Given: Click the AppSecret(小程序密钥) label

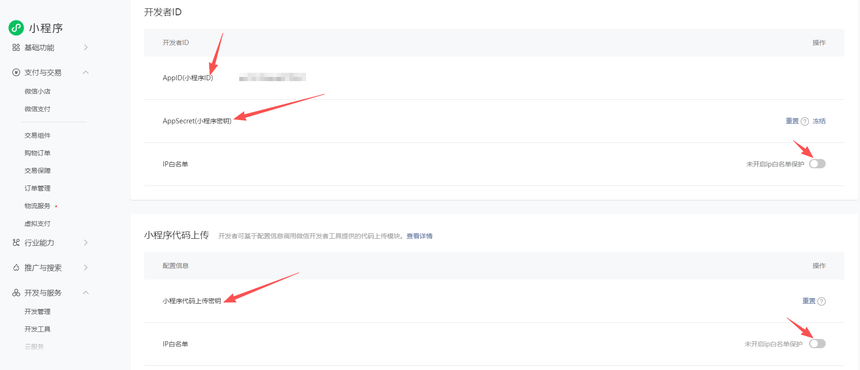Looking at the screenshot, I should (x=197, y=121).
